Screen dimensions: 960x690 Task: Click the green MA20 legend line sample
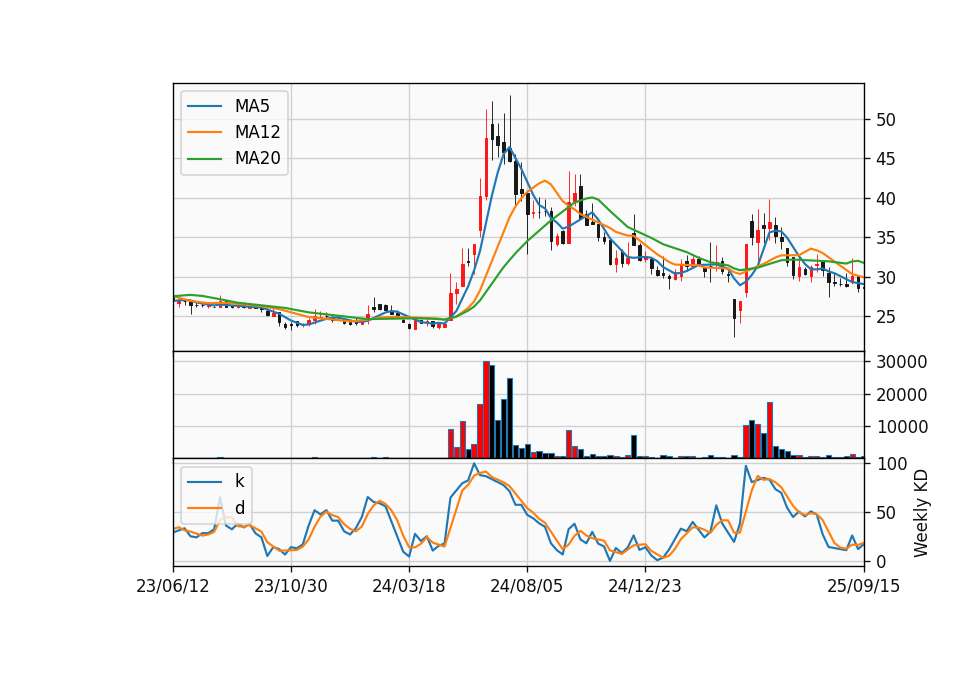tap(204, 159)
